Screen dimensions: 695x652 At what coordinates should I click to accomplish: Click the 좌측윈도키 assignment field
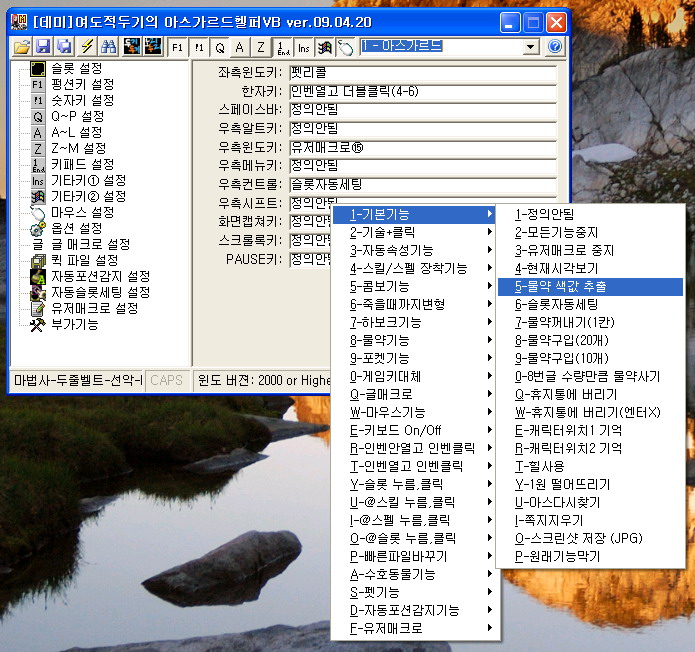point(421,73)
